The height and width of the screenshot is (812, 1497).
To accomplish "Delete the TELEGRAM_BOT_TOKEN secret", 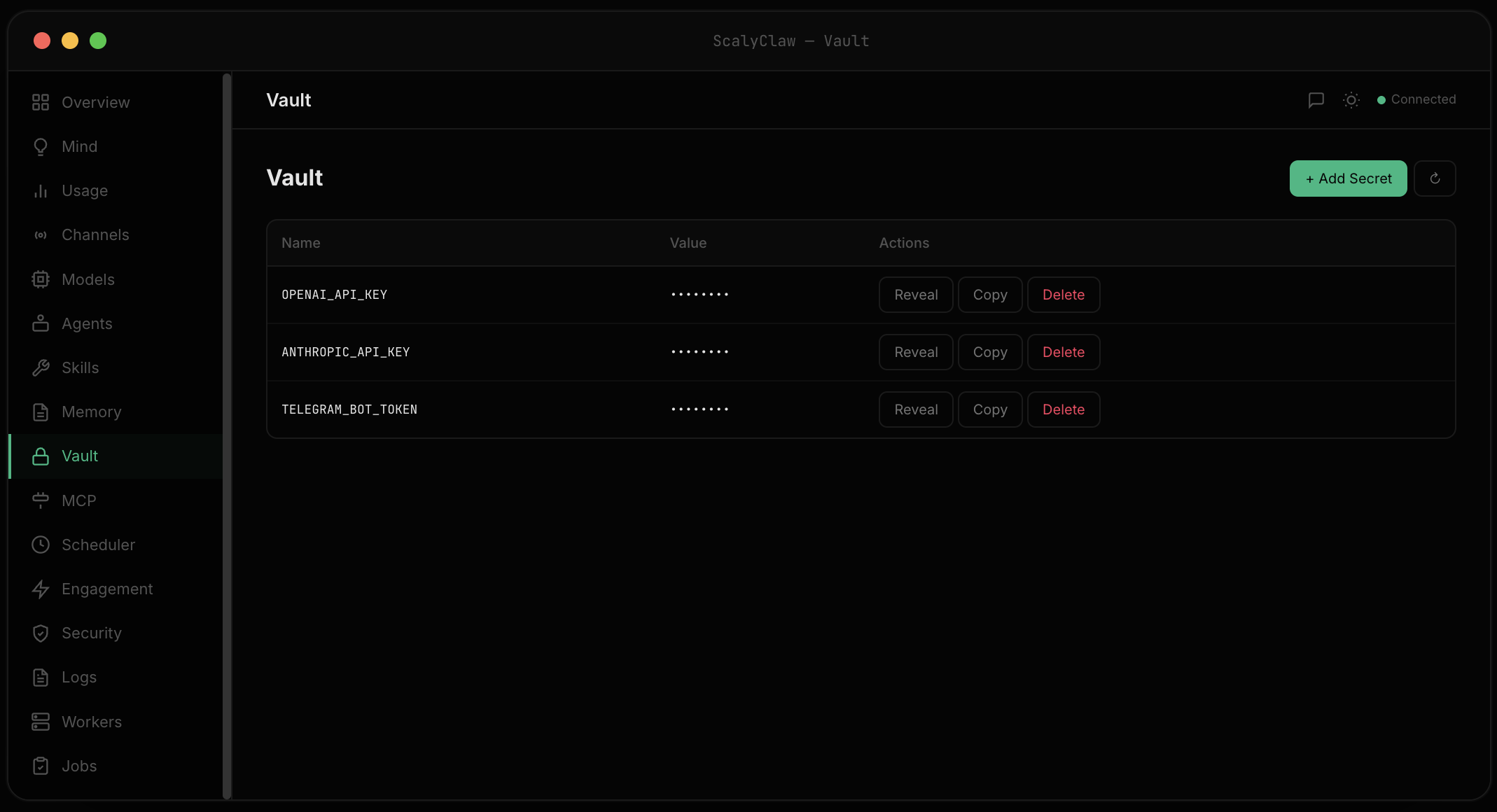I will (1063, 409).
